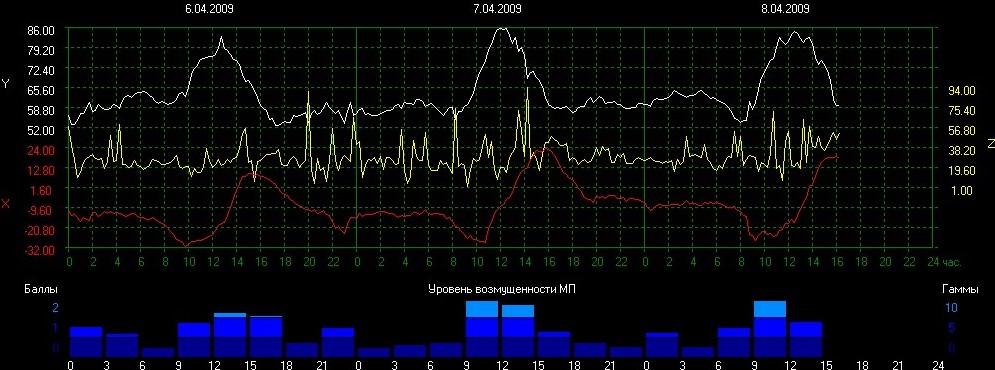995x370 pixels.
Task: Click the yellow Z axis letter label
Action: (x=990, y=145)
